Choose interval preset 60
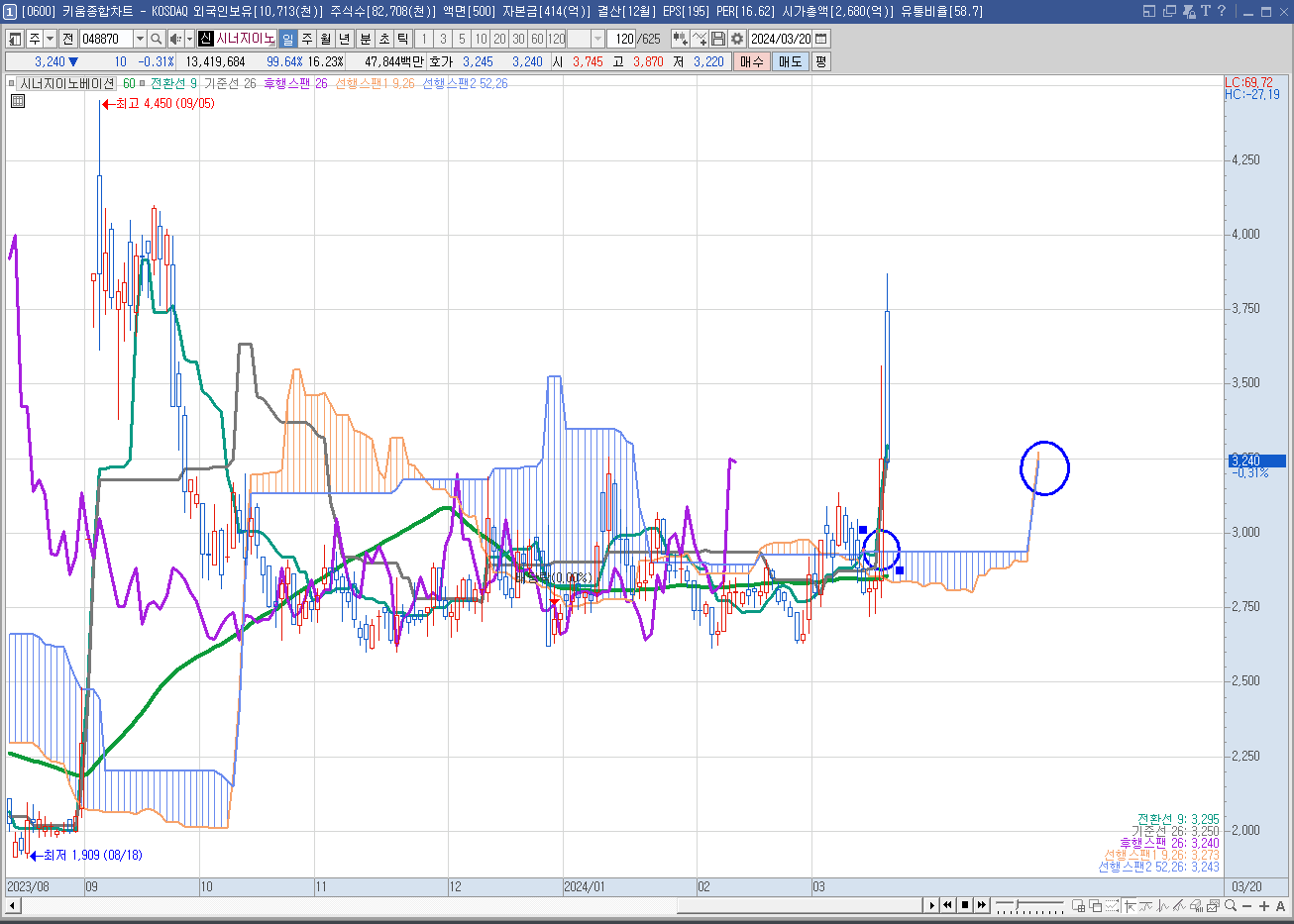The height and width of the screenshot is (924, 1294). [537, 39]
